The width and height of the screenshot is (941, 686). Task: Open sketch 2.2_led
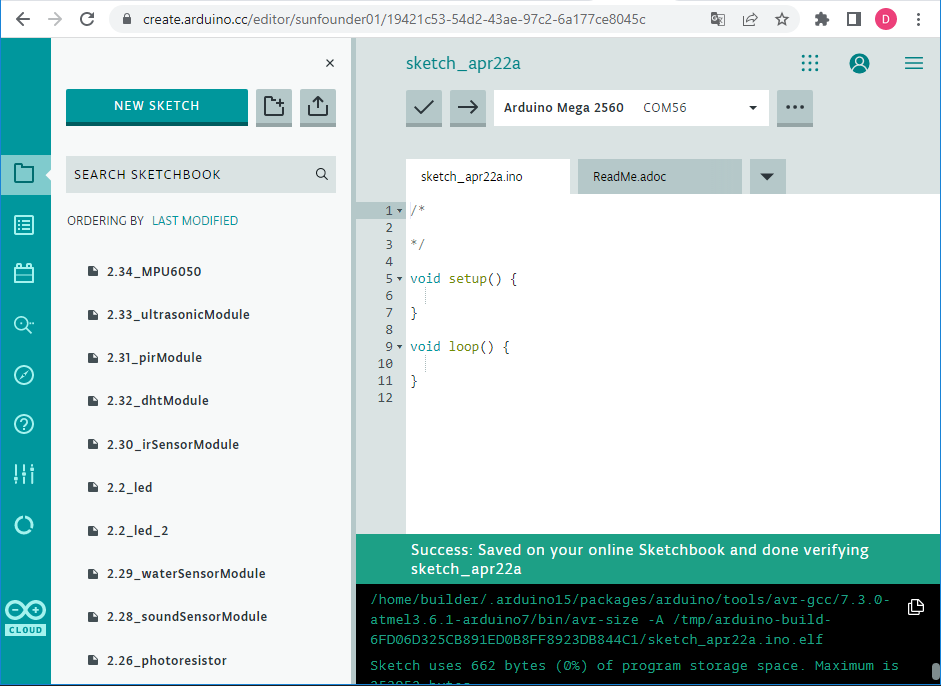tap(130, 487)
